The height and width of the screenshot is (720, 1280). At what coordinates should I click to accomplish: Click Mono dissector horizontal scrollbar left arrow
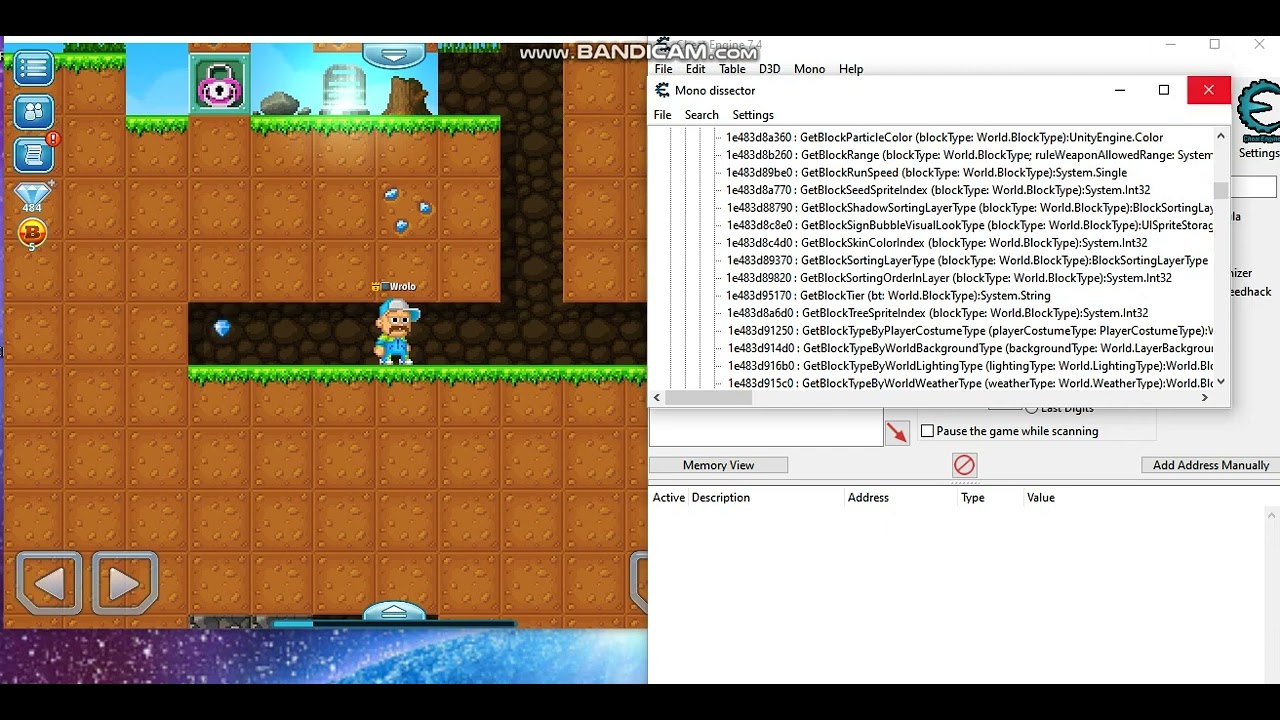coord(656,398)
